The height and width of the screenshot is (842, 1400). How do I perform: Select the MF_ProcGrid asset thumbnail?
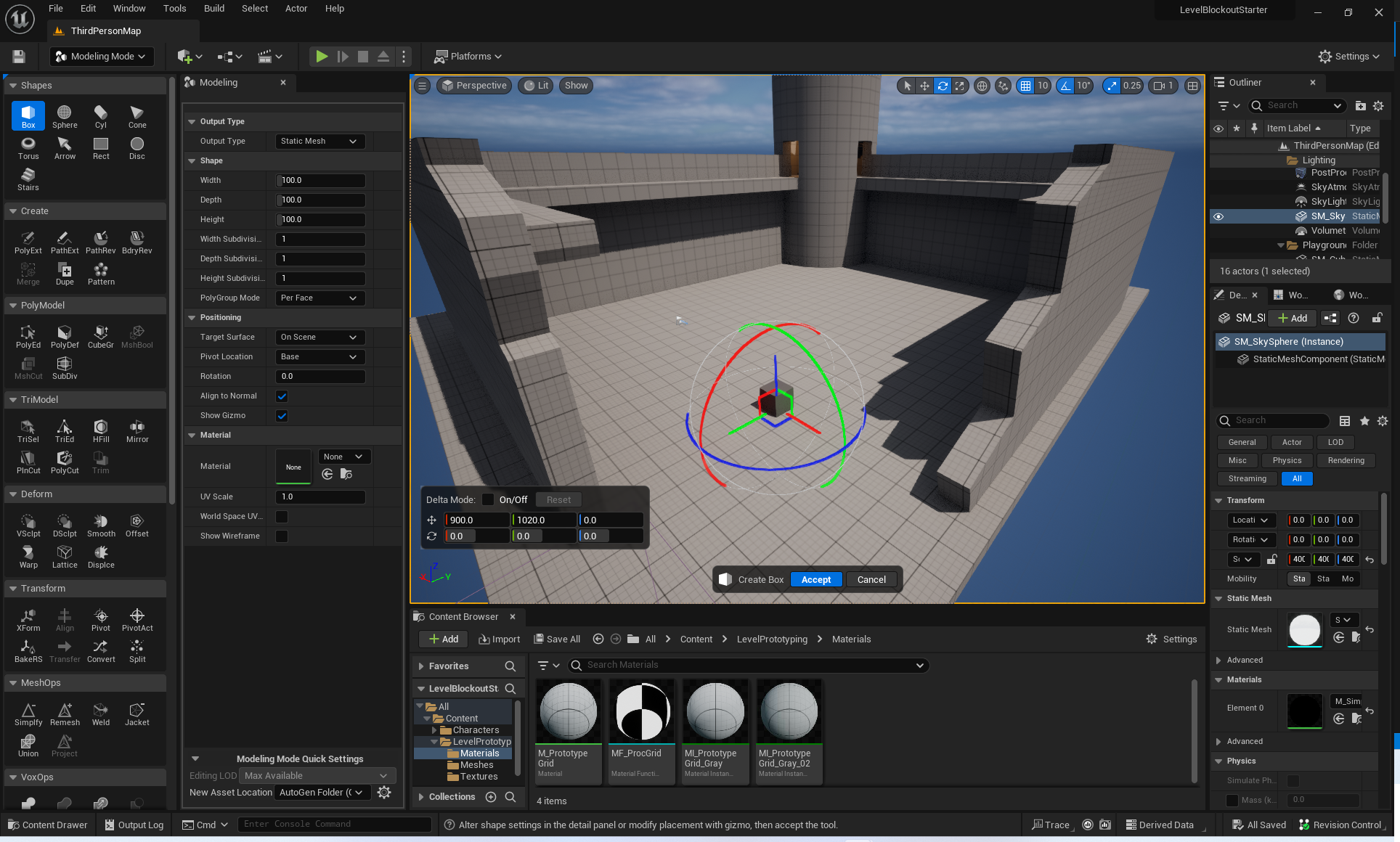[x=643, y=711]
